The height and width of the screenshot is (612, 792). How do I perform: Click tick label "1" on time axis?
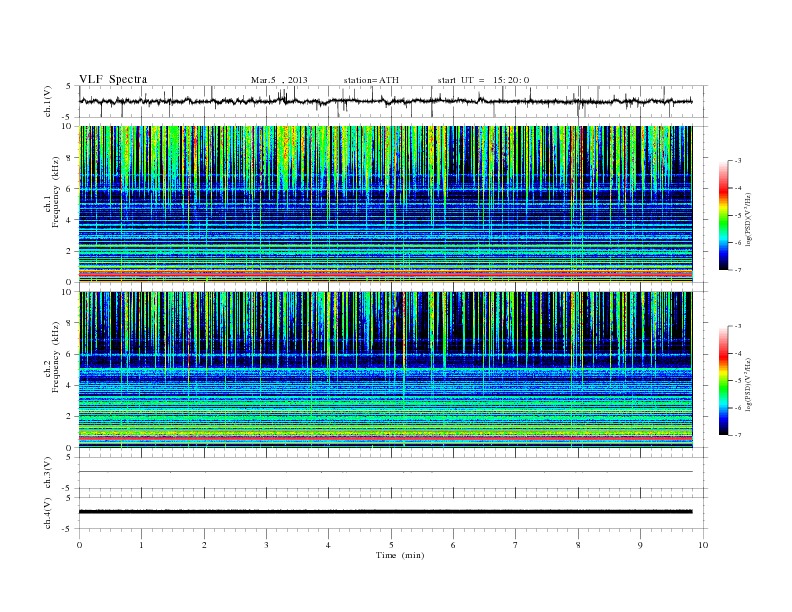click(141, 545)
